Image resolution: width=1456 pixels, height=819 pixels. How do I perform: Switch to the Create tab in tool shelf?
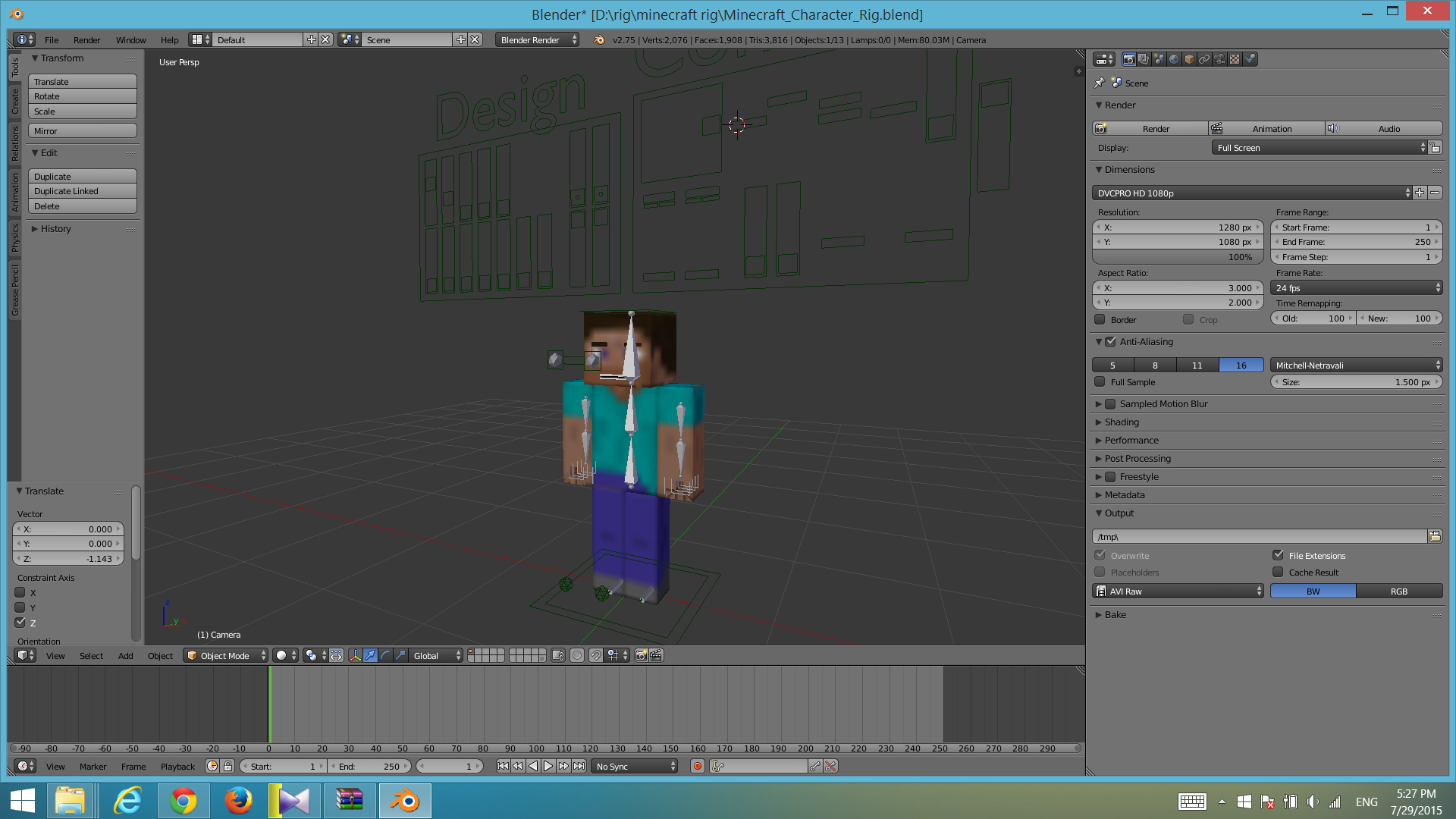click(x=14, y=102)
